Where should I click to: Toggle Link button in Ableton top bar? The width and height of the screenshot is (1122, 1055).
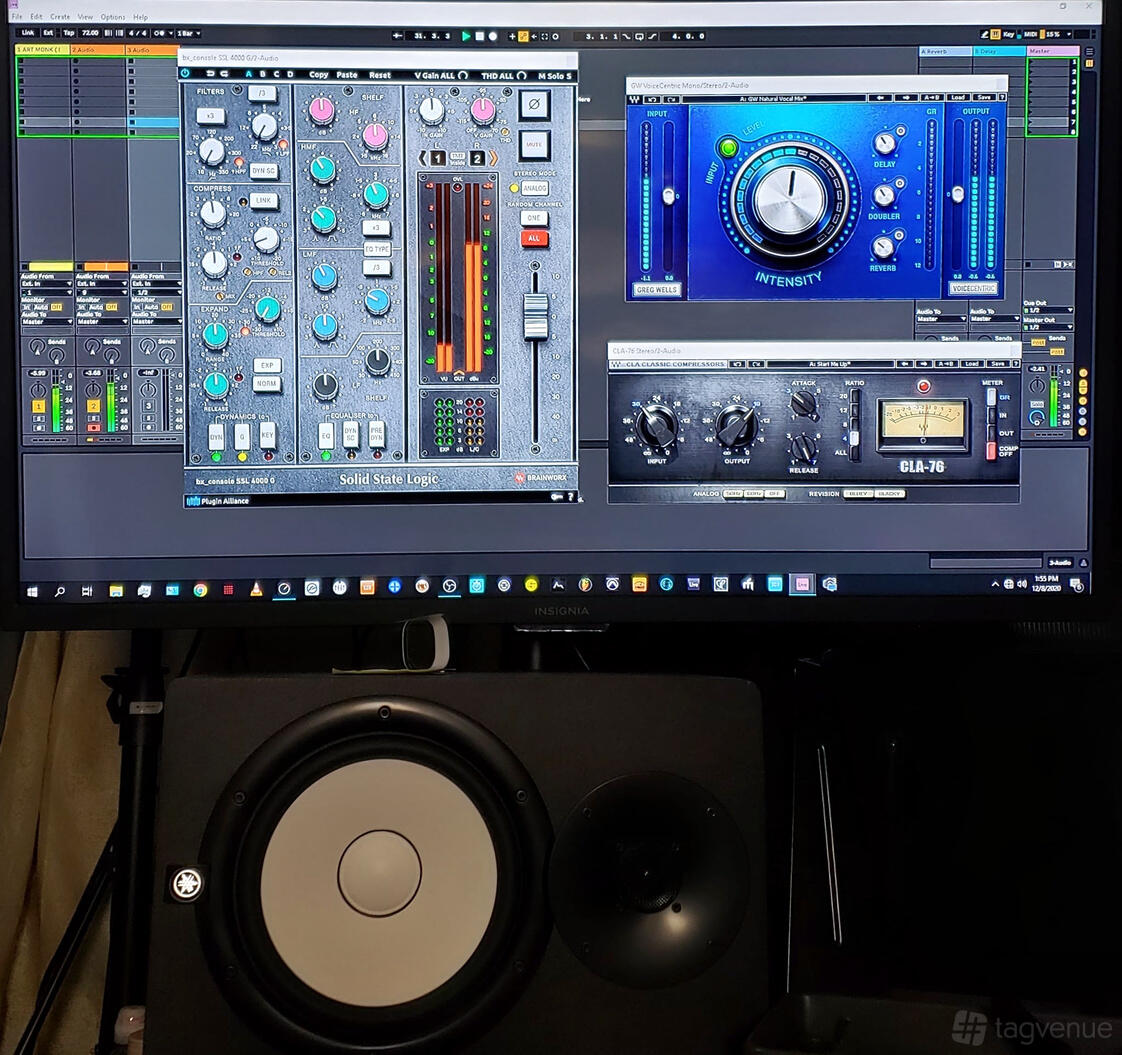[28, 33]
